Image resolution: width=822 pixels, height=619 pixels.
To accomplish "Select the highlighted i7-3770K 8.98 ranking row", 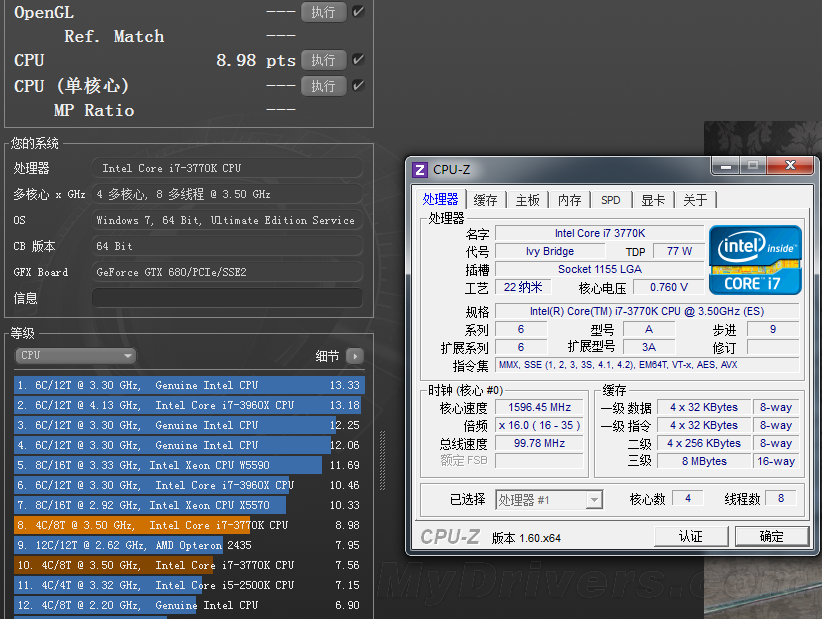I will (188, 525).
